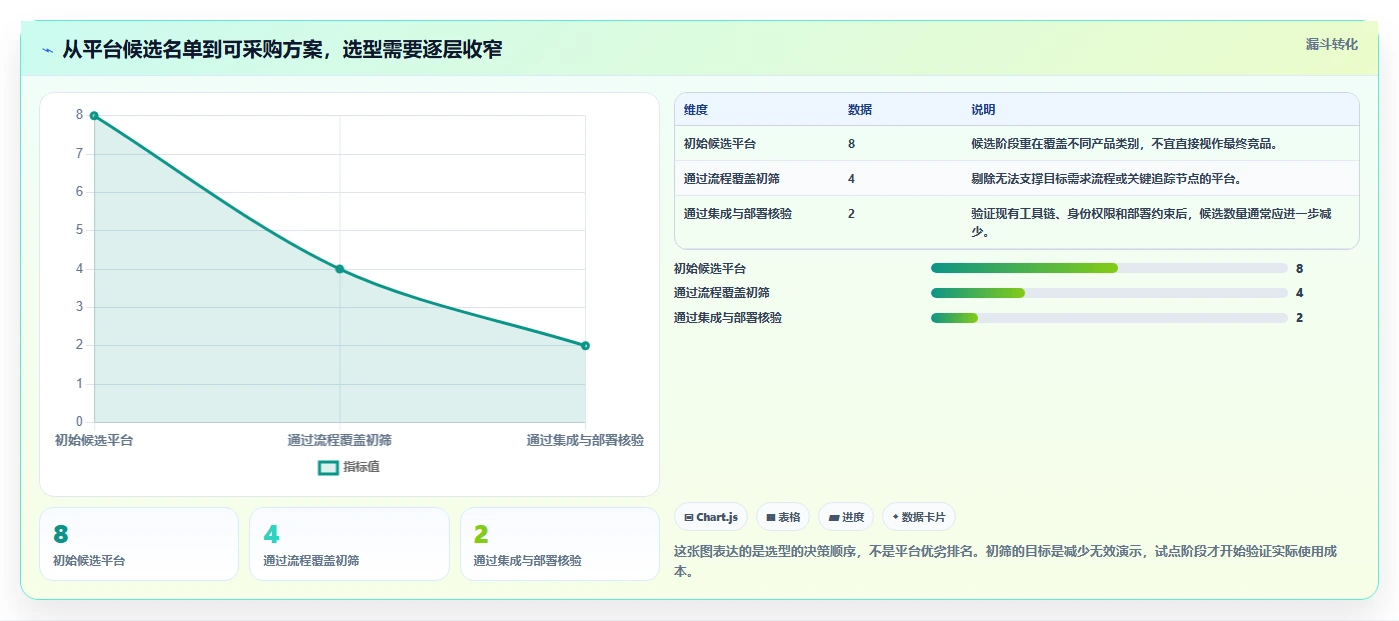Viewport: 1399px width, 621px height.
Task: Click the y-axis tick label 6
Action: 79,192
